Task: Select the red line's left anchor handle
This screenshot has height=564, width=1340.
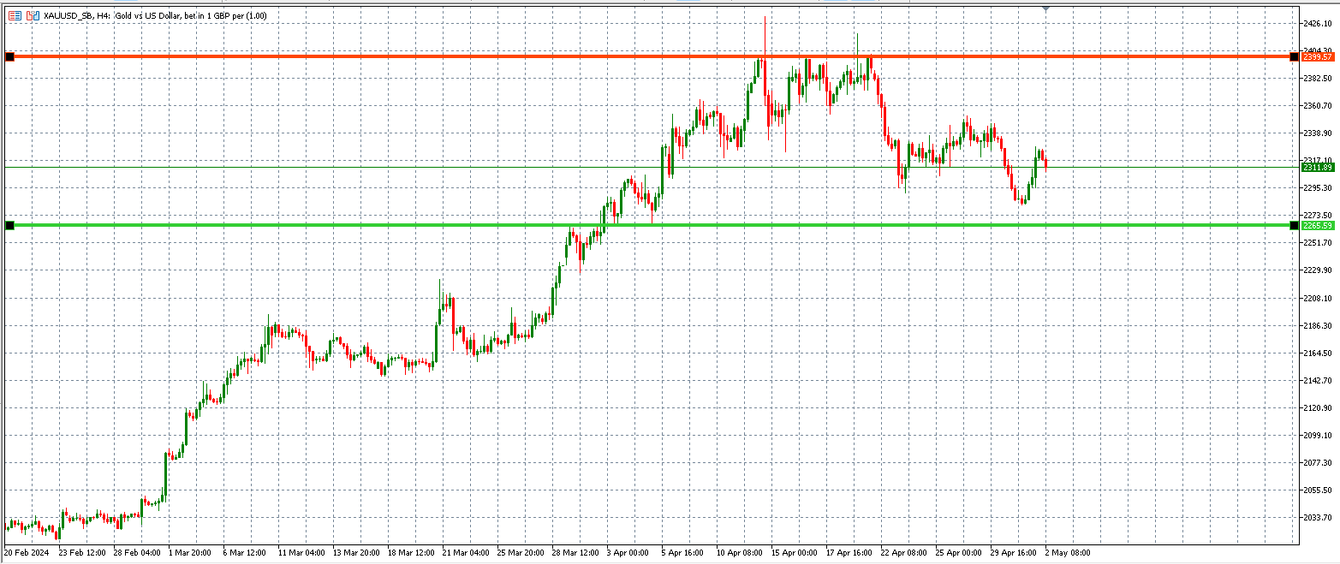Action: pyautogui.click(x=10, y=57)
